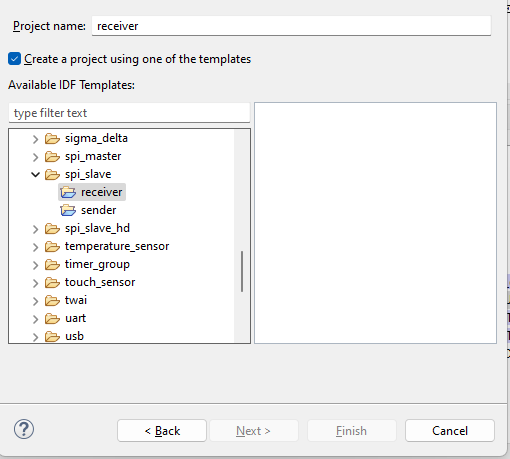Click the sender template folder icon
Image resolution: width=510 pixels, height=459 pixels.
pyautogui.click(x=68, y=210)
